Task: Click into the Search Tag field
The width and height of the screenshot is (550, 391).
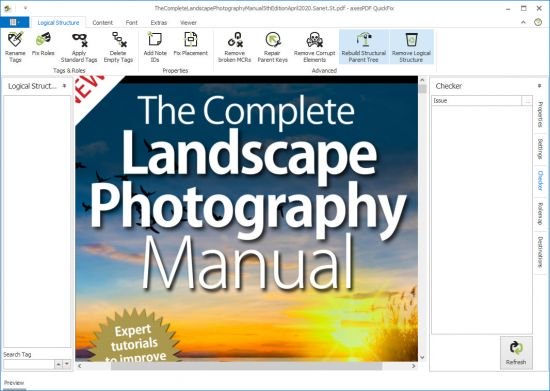Action: click(x=29, y=364)
